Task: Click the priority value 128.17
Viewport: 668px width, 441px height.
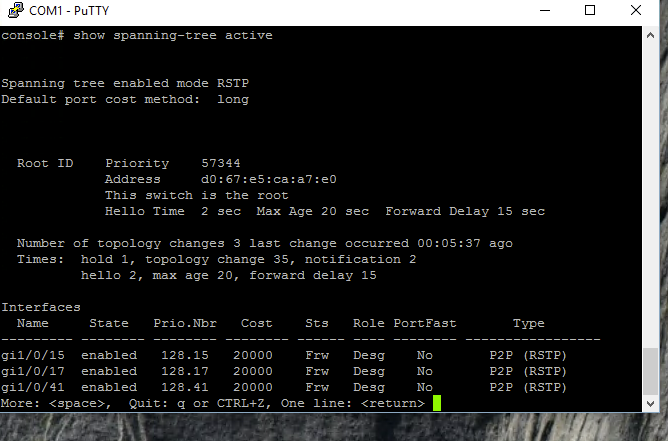Action: (185, 372)
